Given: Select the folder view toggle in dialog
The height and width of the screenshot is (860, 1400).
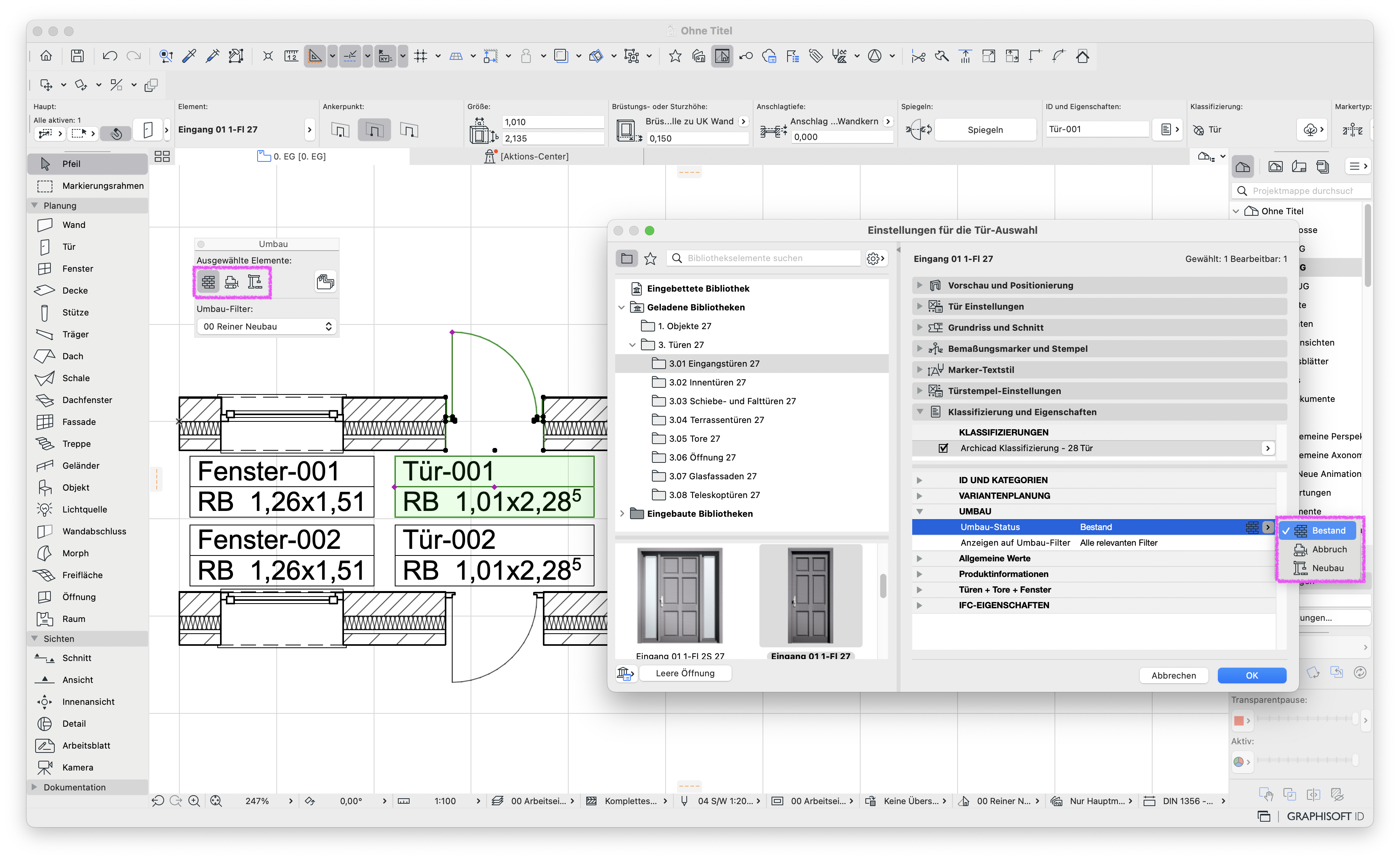Looking at the screenshot, I should [x=627, y=258].
